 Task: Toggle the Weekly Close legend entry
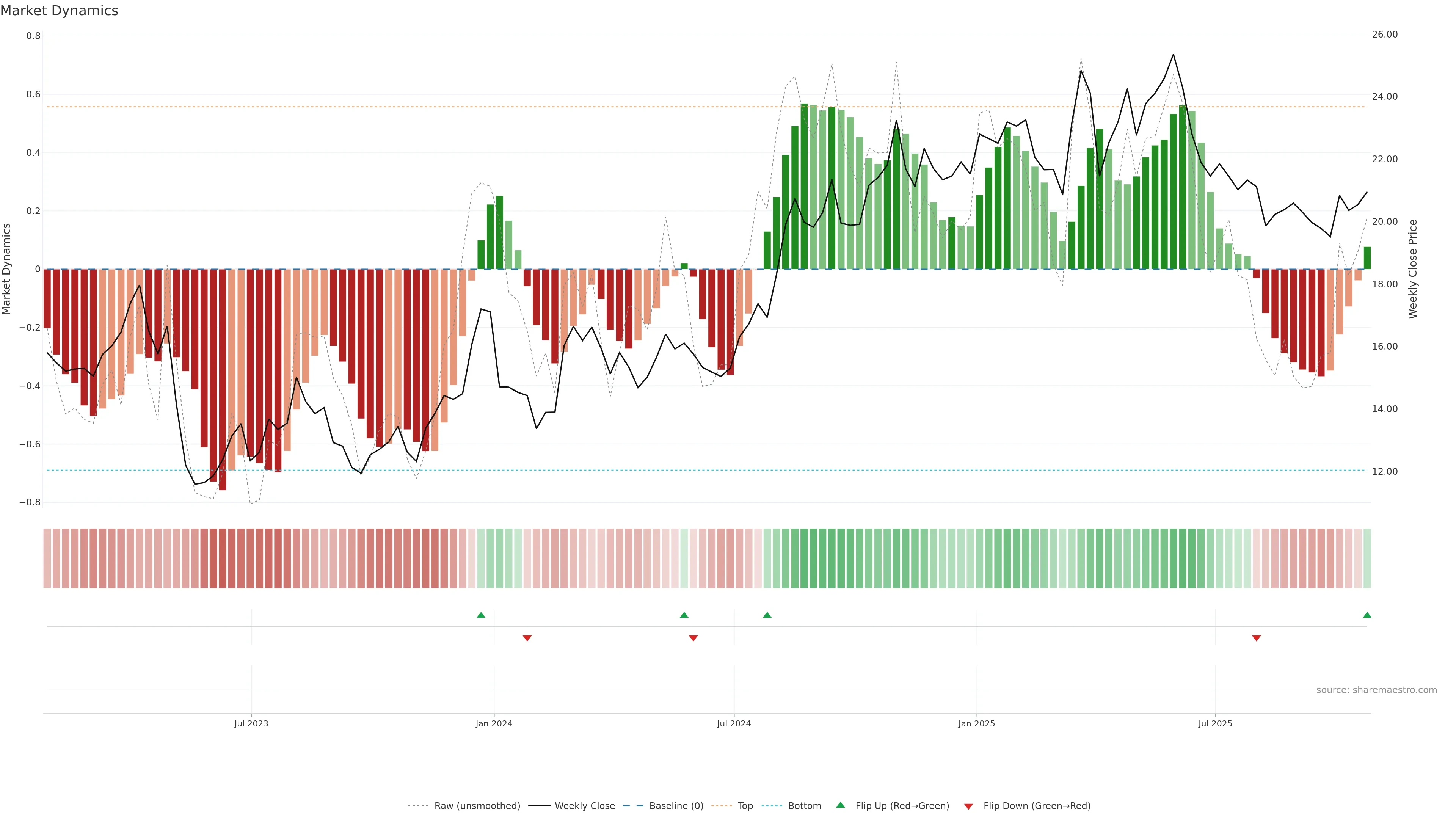click(x=584, y=806)
